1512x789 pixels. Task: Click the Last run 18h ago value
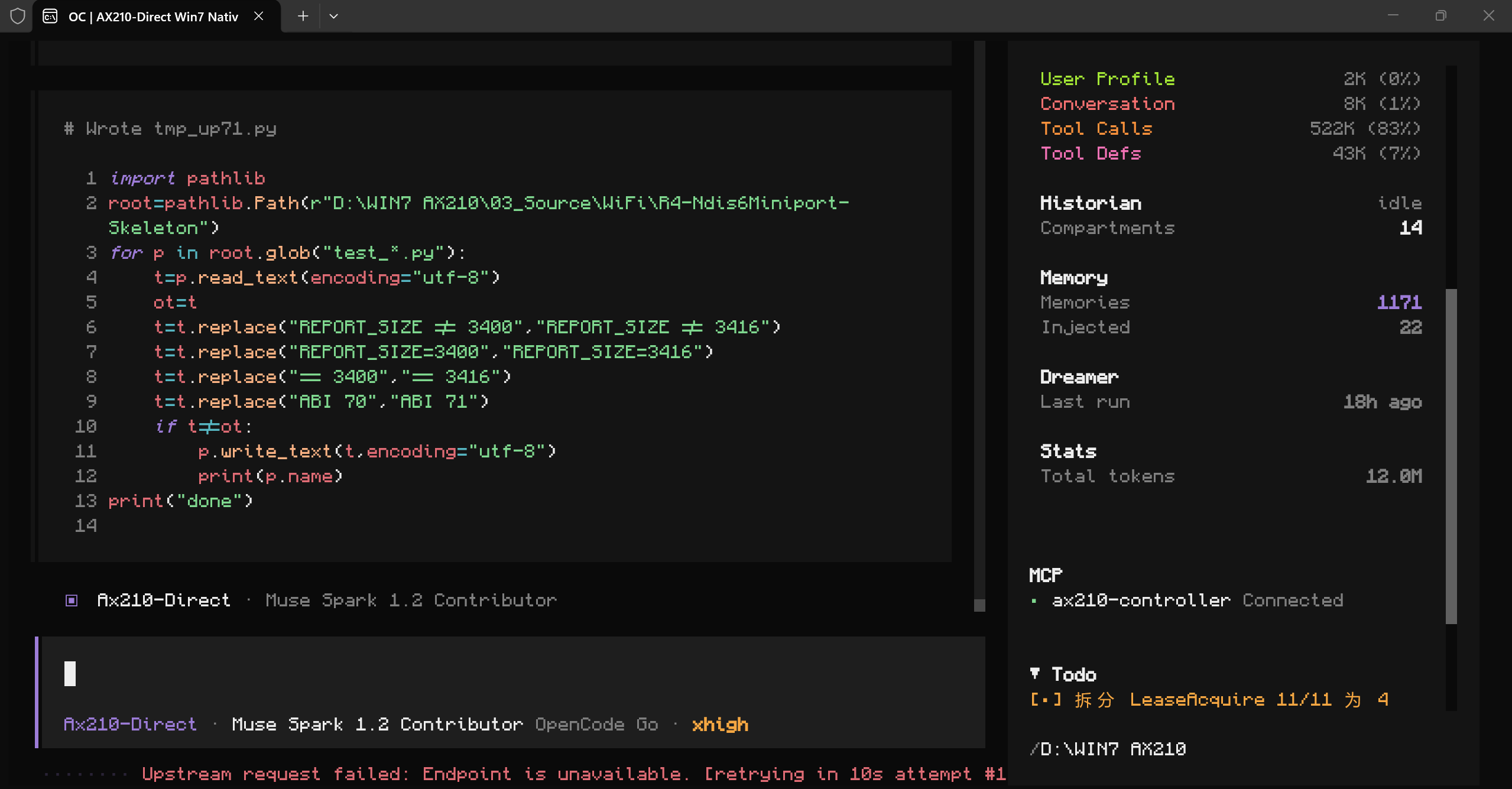1383,402
